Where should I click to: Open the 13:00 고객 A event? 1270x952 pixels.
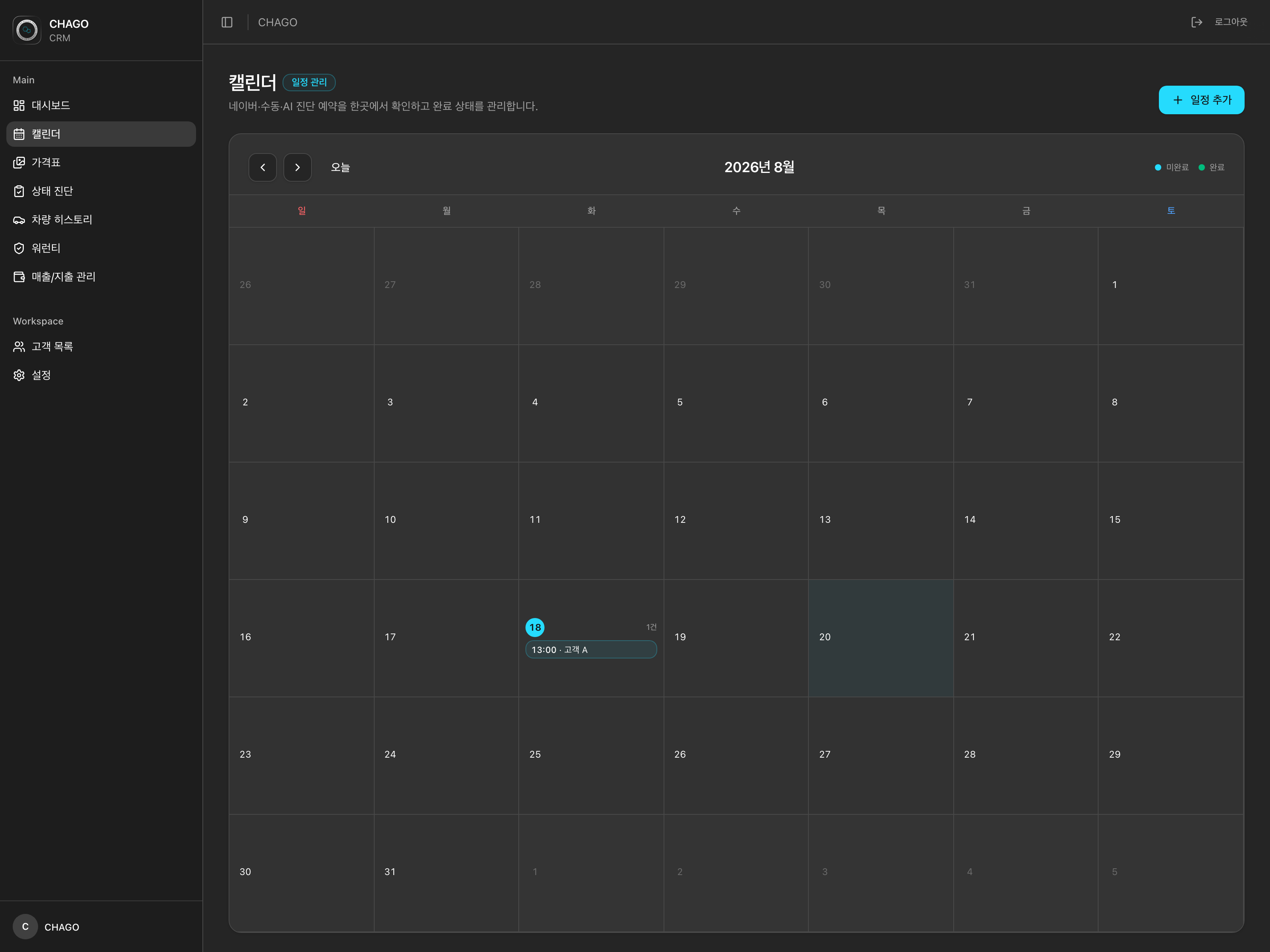[591, 650]
